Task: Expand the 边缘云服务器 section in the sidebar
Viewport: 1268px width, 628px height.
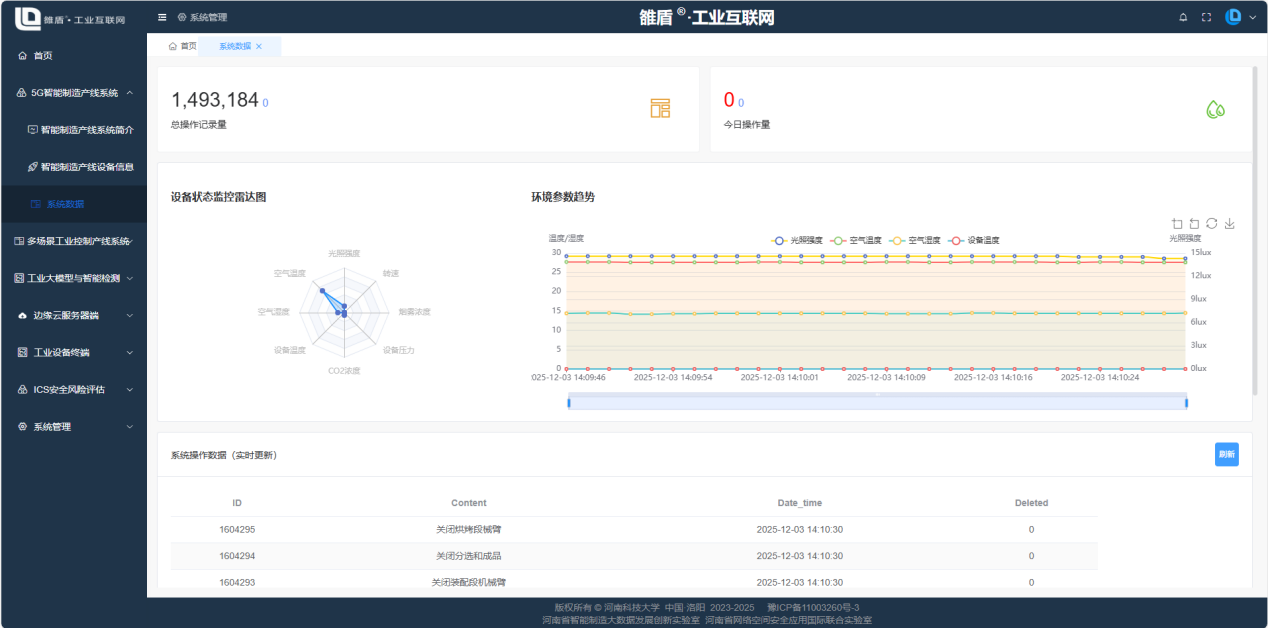Action: click(65, 315)
